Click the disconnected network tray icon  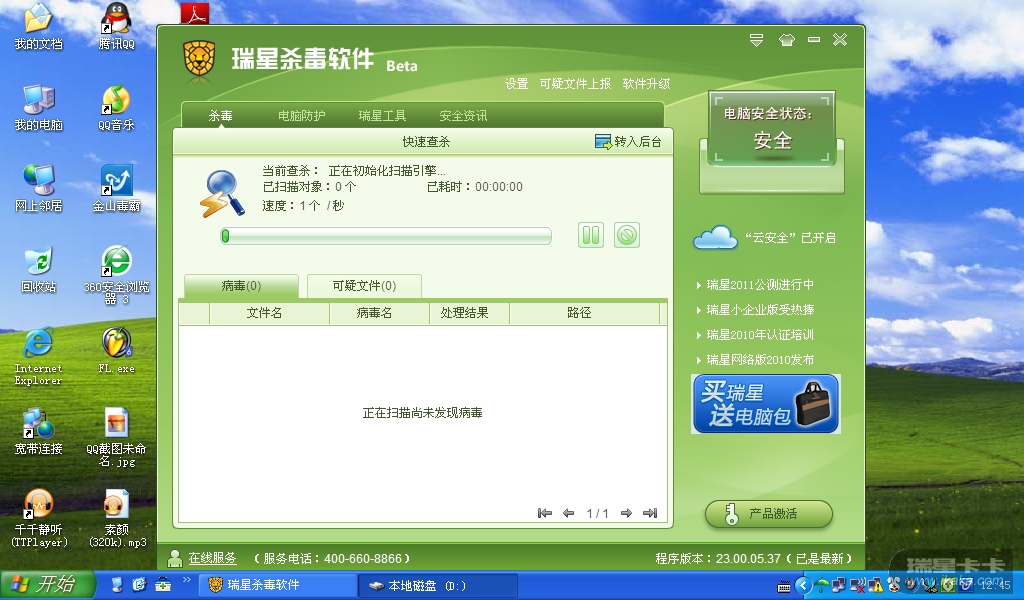857,585
